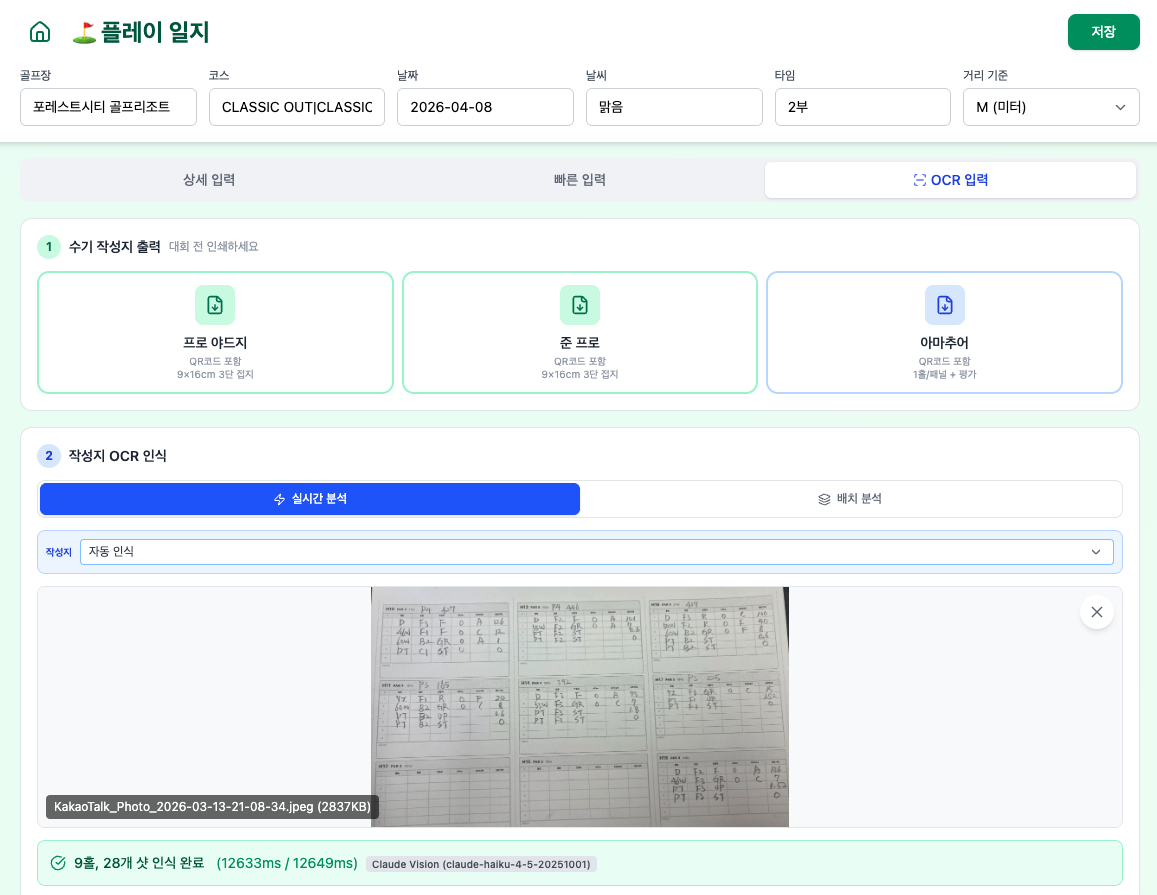1157x895 pixels.
Task: Switch to the 빠른 입력 tab
Action: (x=579, y=180)
